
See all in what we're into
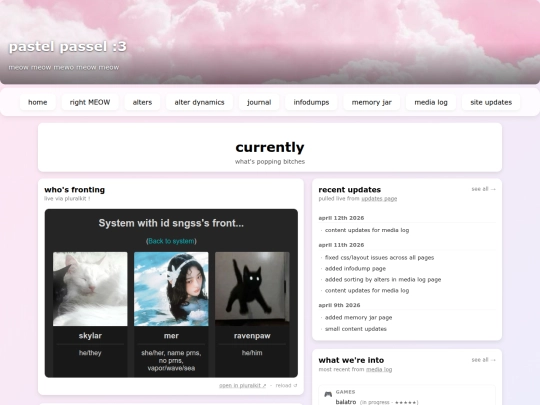[x=484, y=360]
